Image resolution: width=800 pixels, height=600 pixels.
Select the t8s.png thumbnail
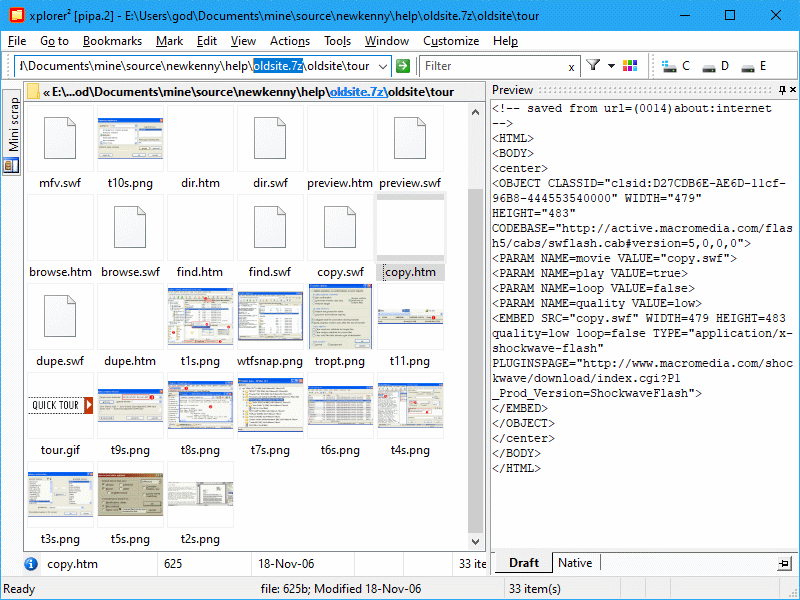click(x=200, y=405)
